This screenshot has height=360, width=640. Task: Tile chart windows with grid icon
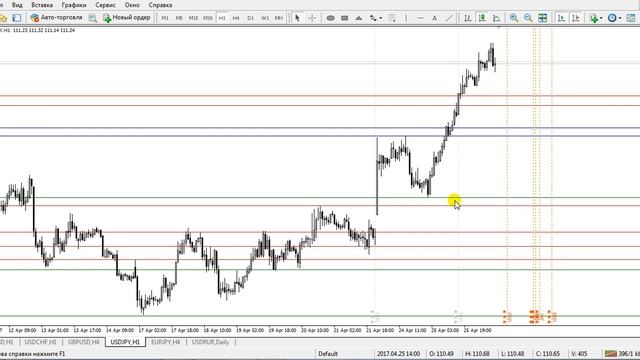(x=542, y=18)
